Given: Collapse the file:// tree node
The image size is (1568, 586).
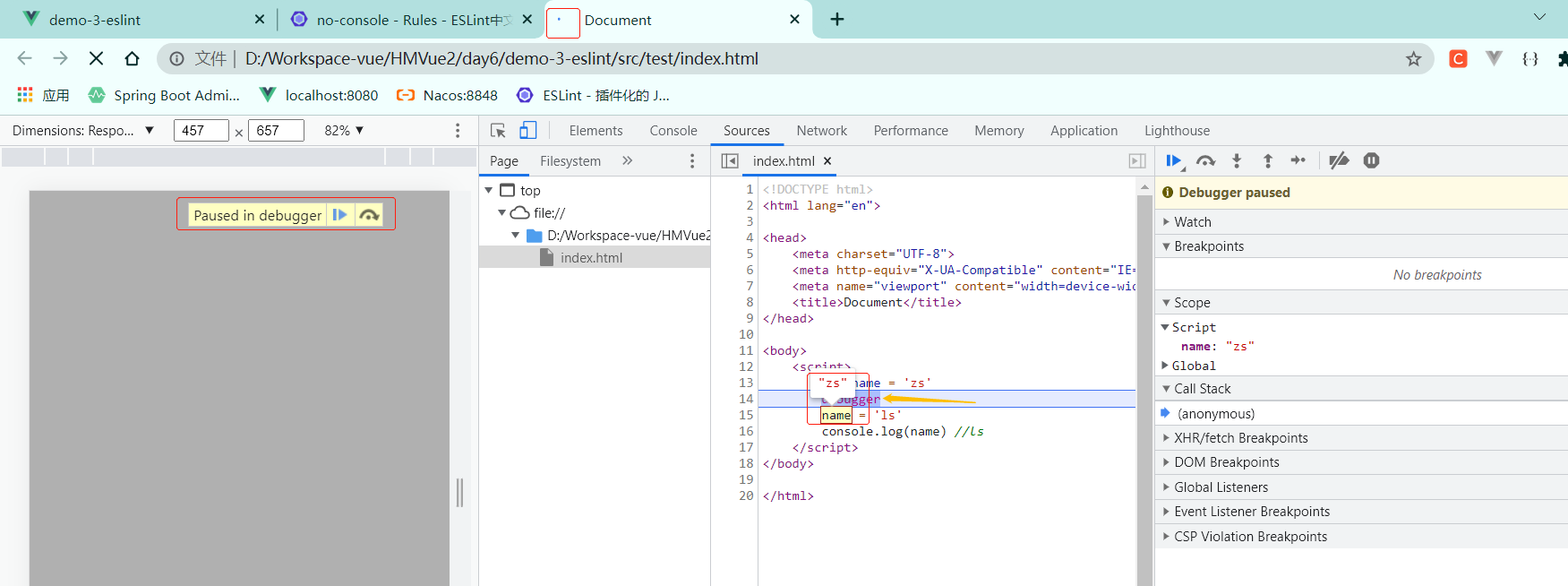Looking at the screenshot, I should point(501,213).
